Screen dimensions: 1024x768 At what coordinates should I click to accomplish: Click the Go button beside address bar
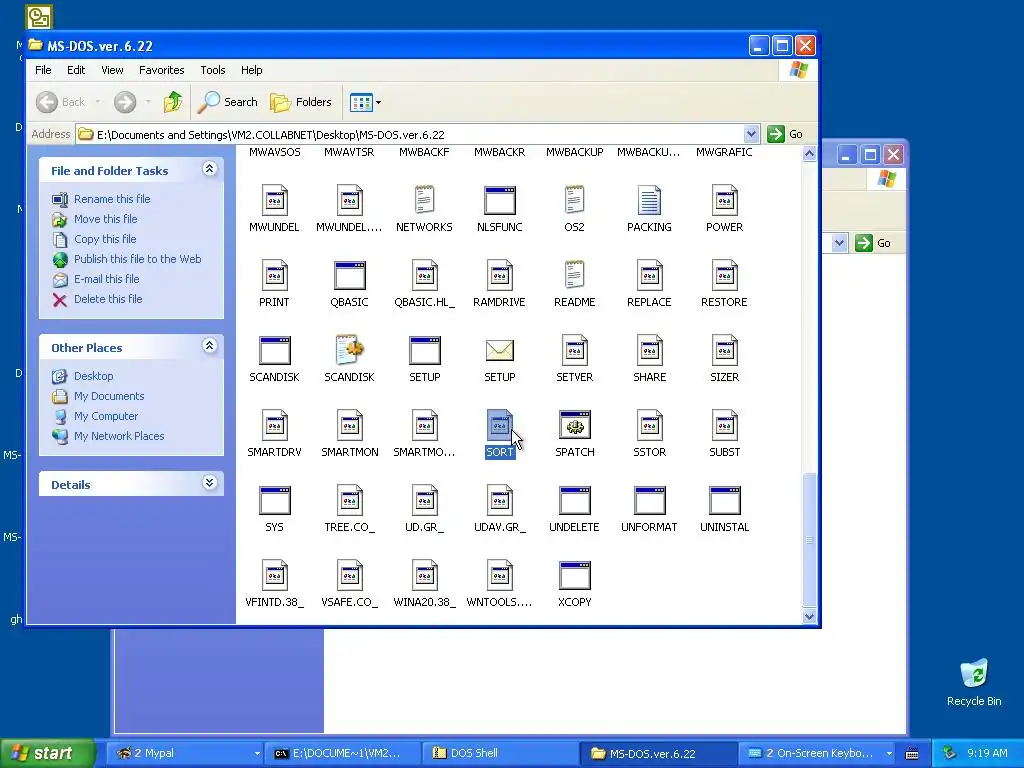[x=785, y=134]
